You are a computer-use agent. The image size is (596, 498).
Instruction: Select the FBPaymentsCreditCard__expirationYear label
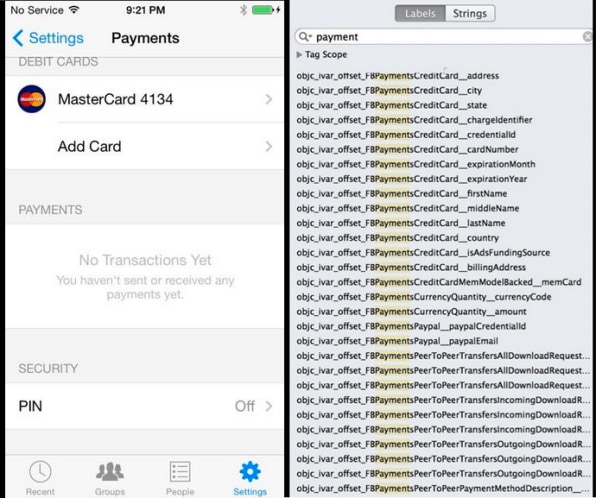pos(412,179)
